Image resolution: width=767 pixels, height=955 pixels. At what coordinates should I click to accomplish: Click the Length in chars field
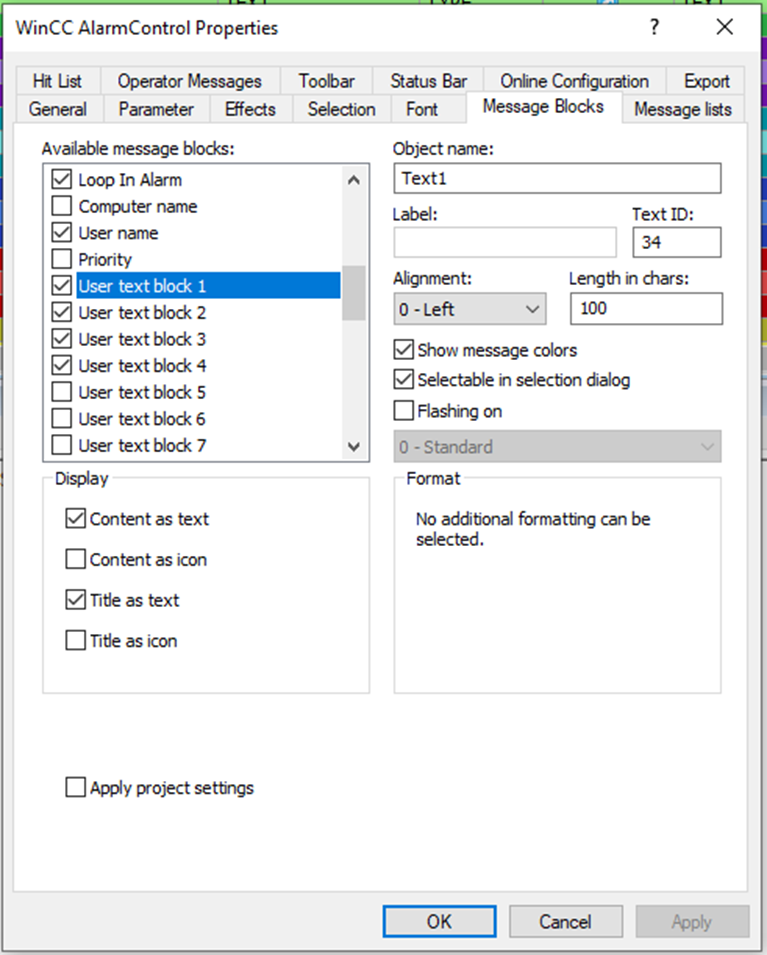coord(646,308)
